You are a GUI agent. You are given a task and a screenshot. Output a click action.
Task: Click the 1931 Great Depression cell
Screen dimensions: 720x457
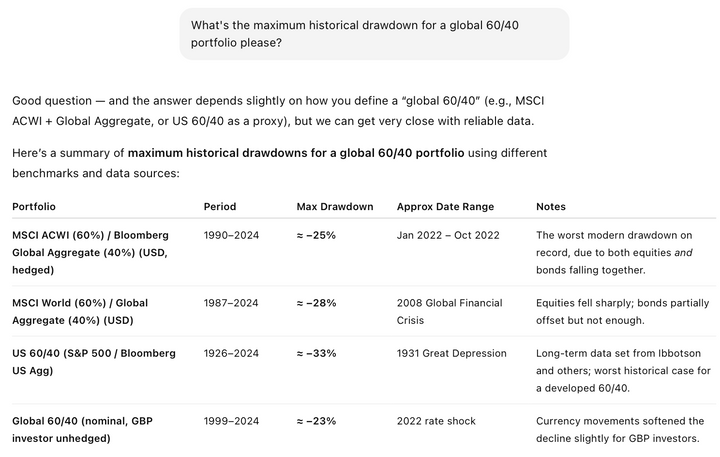[451, 353]
